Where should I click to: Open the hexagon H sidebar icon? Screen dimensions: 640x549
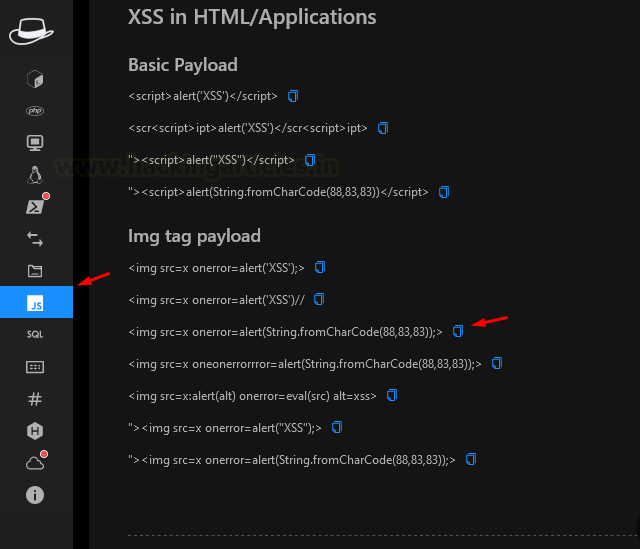pyautogui.click(x=35, y=431)
